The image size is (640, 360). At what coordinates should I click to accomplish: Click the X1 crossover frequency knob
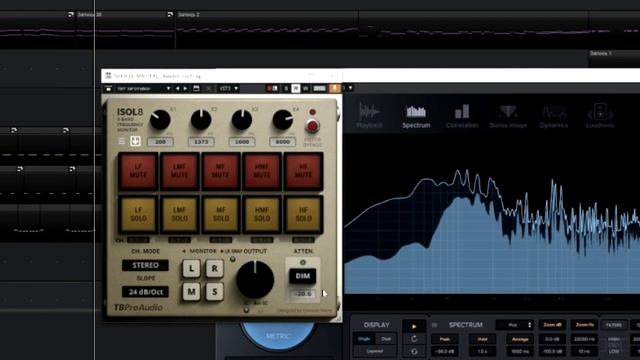[160, 120]
